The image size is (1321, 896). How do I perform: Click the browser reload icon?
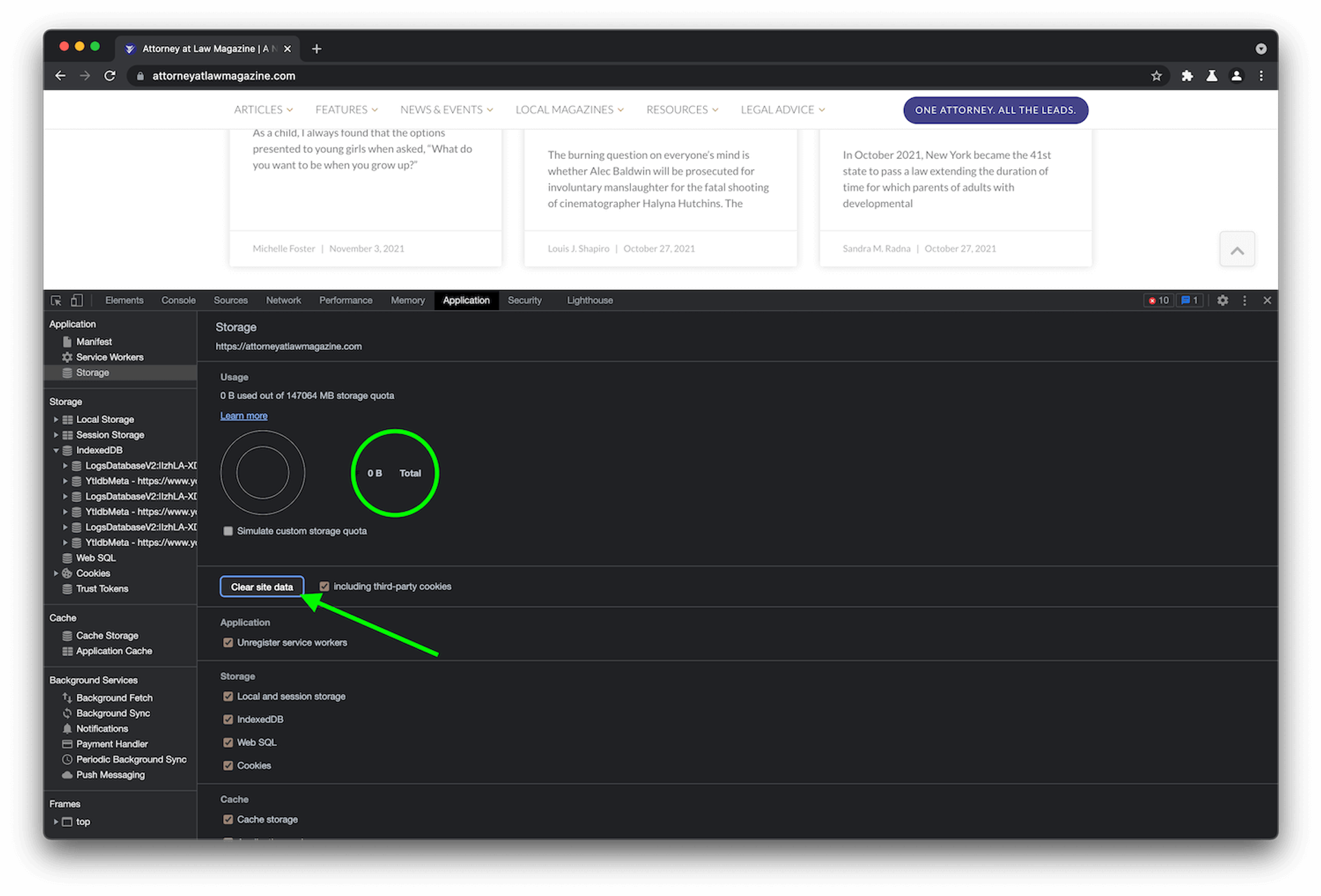click(110, 76)
